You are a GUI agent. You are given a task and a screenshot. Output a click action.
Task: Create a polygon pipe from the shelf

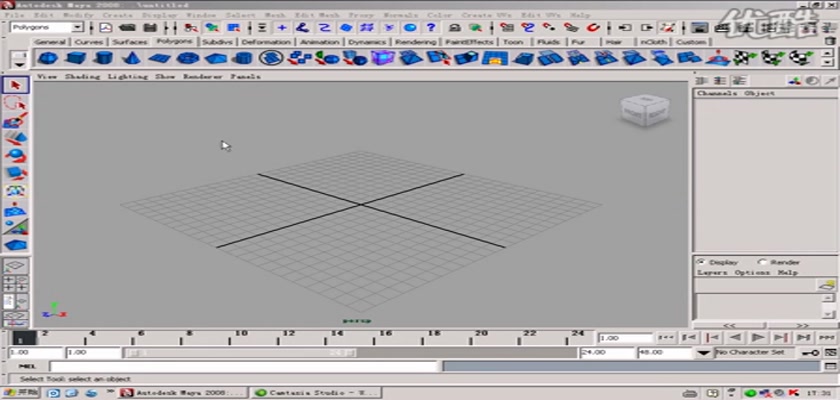click(x=244, y=58)
